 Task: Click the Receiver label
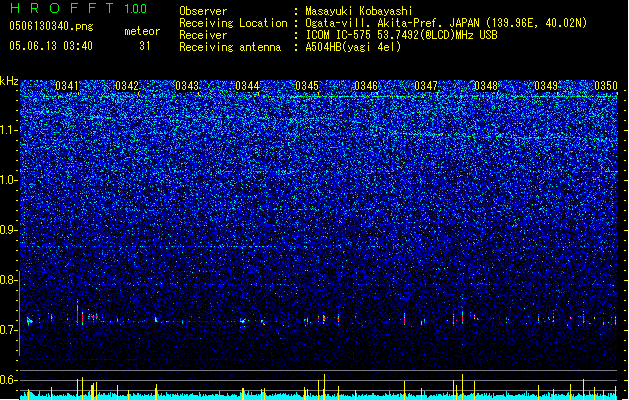point(203,35)
